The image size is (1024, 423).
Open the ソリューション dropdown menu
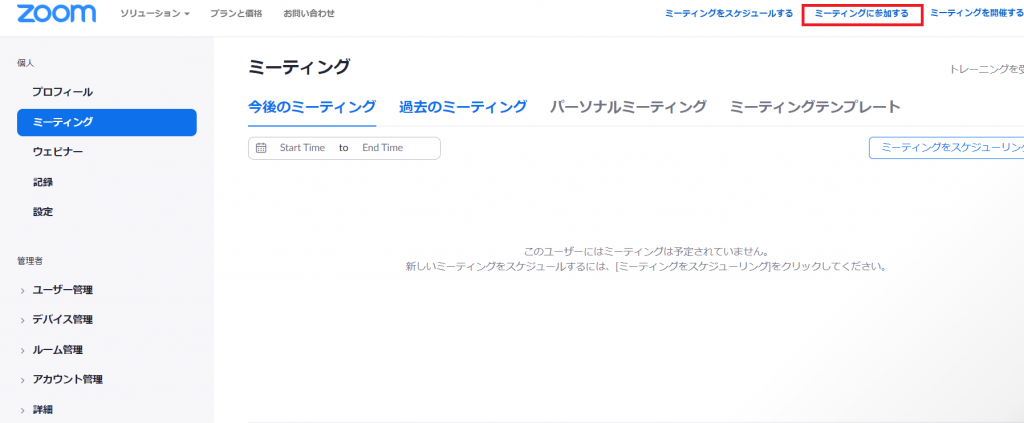pyautogui.click(x=154, y=14)
